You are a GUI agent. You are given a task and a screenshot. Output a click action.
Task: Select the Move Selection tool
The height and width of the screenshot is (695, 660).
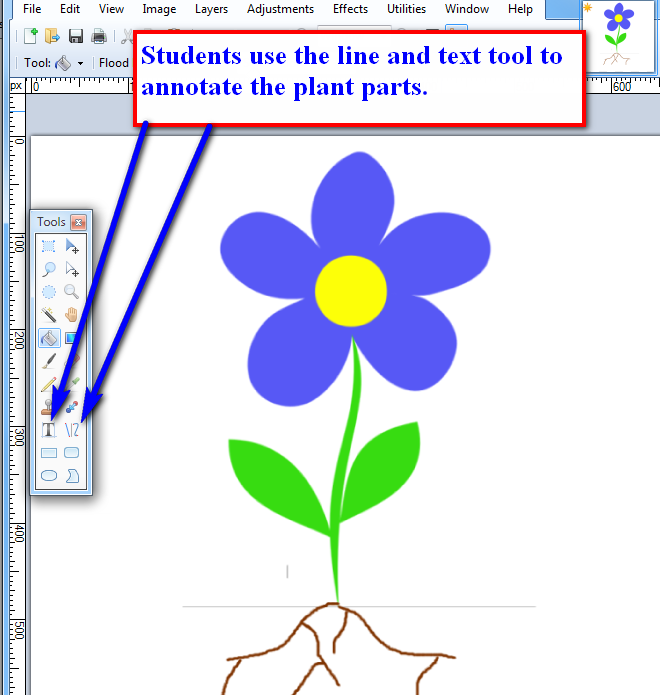pyautogui.click(x=72, y=269)
